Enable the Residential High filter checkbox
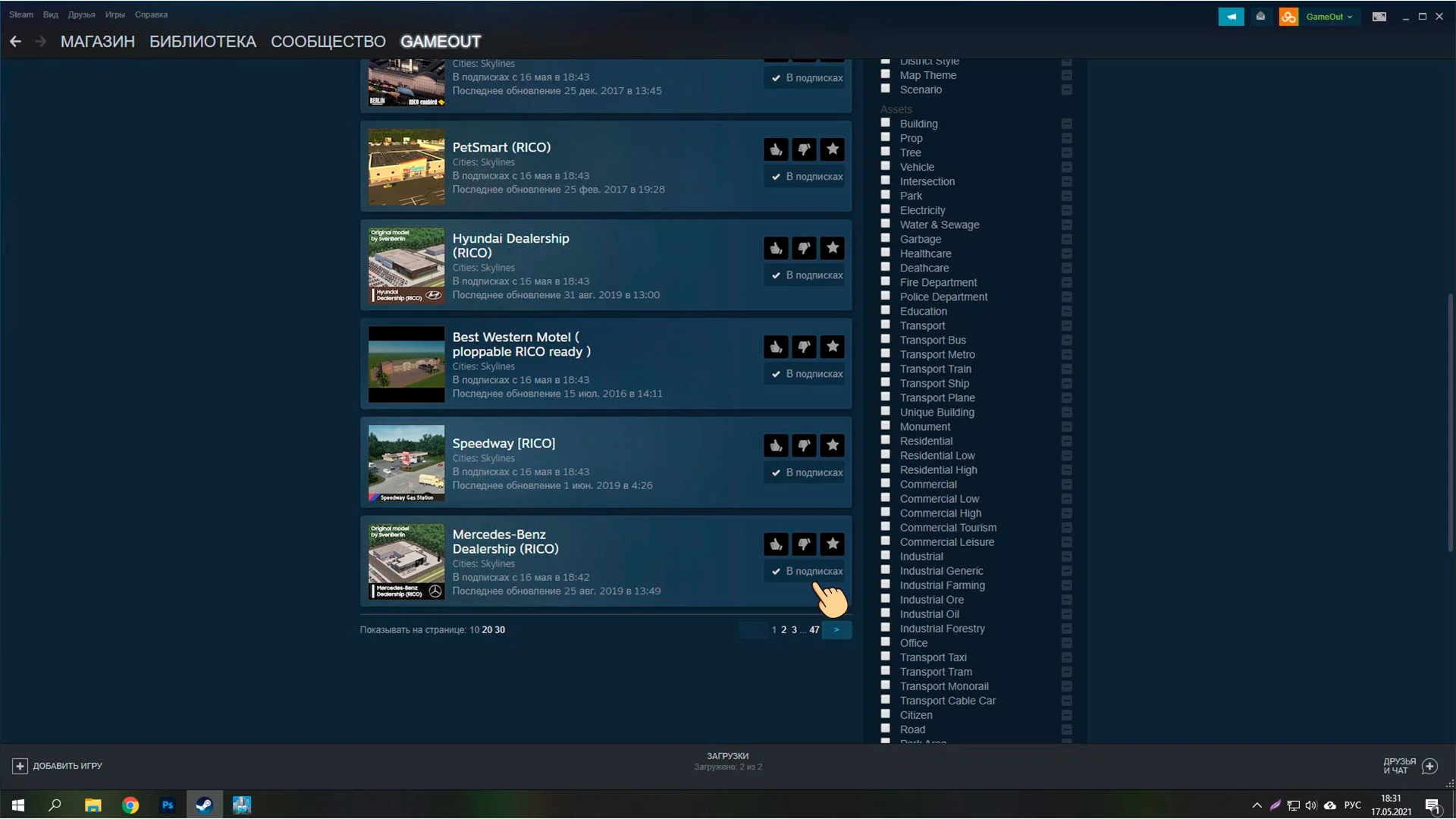Screen dimensions: 1456x819 pos(885,469)
